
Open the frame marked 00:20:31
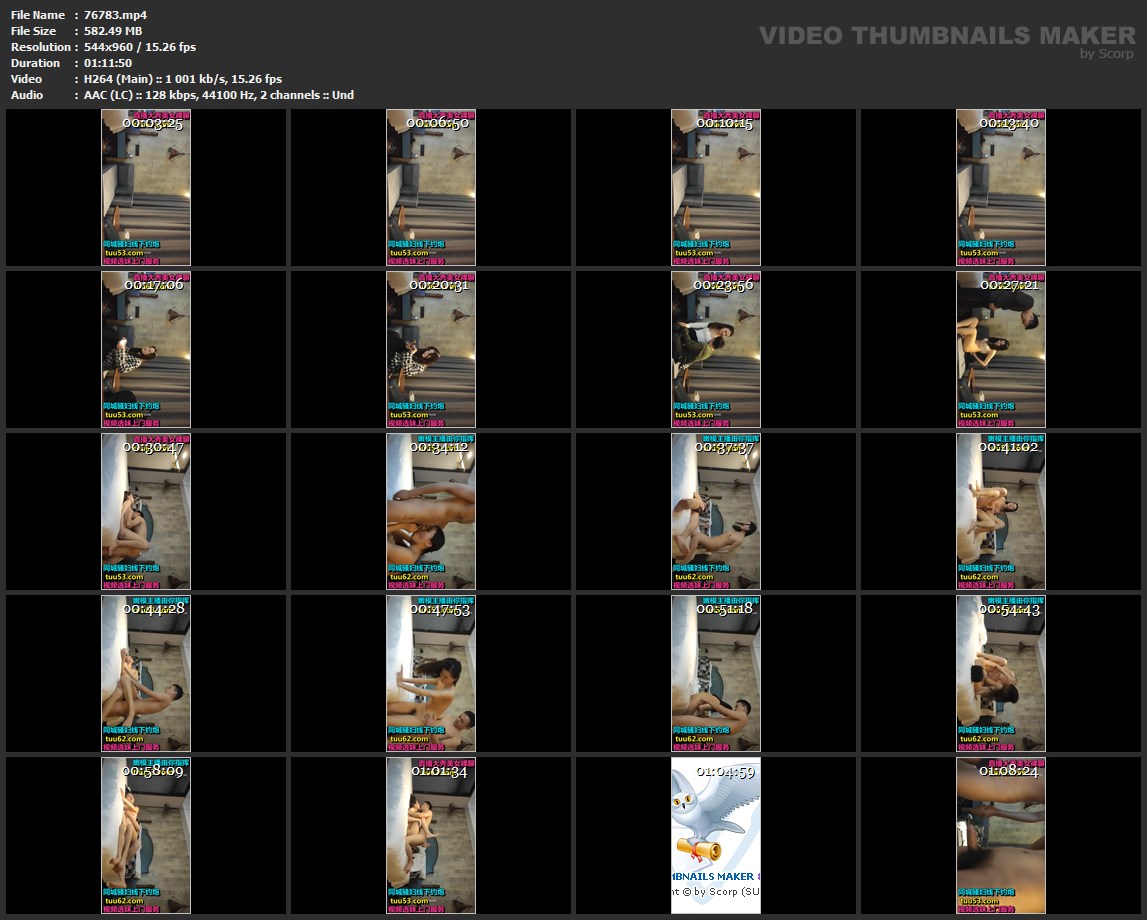(x=431, y=349)
